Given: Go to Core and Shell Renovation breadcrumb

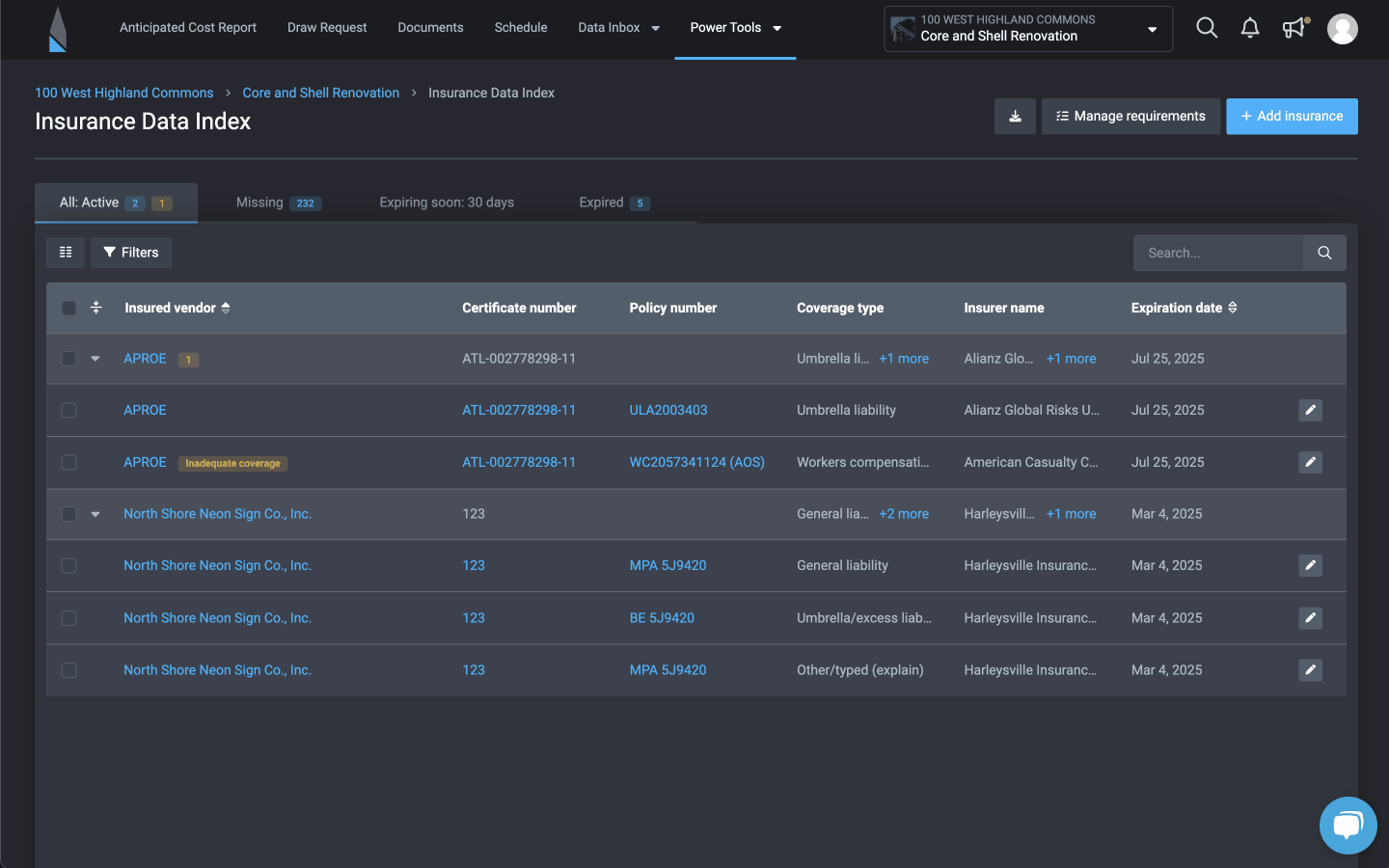Looking at the screenshot, I should click(x=321, y=93).
